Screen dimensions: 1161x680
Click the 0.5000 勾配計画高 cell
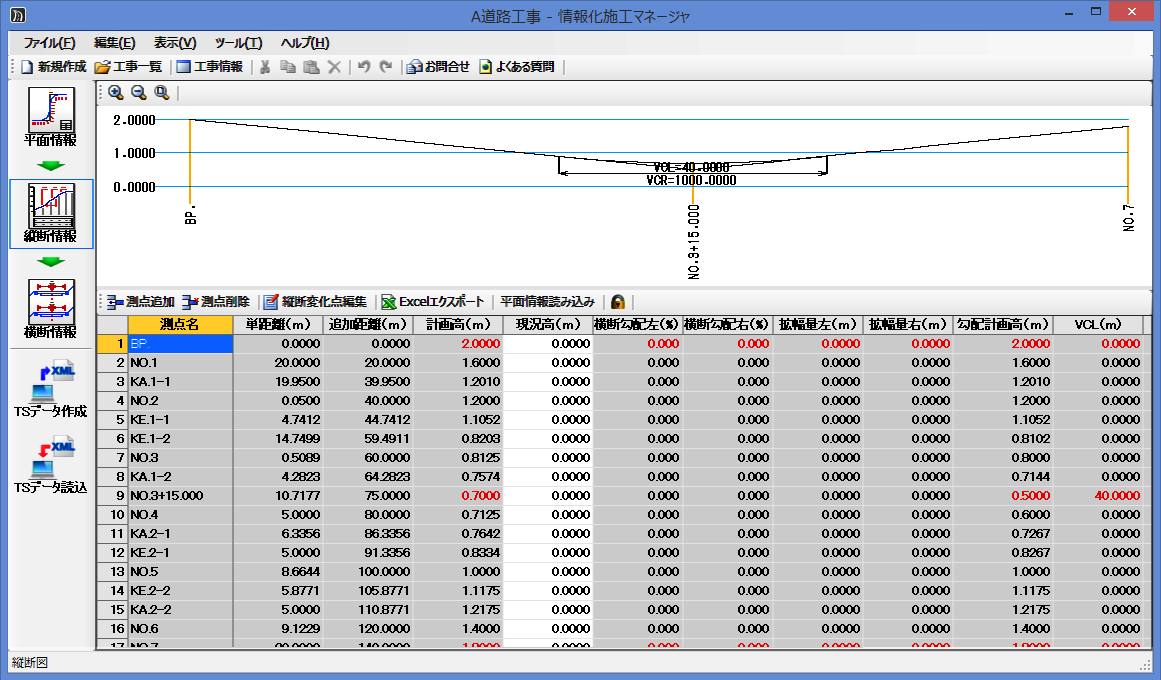(x=1003, y=496)
